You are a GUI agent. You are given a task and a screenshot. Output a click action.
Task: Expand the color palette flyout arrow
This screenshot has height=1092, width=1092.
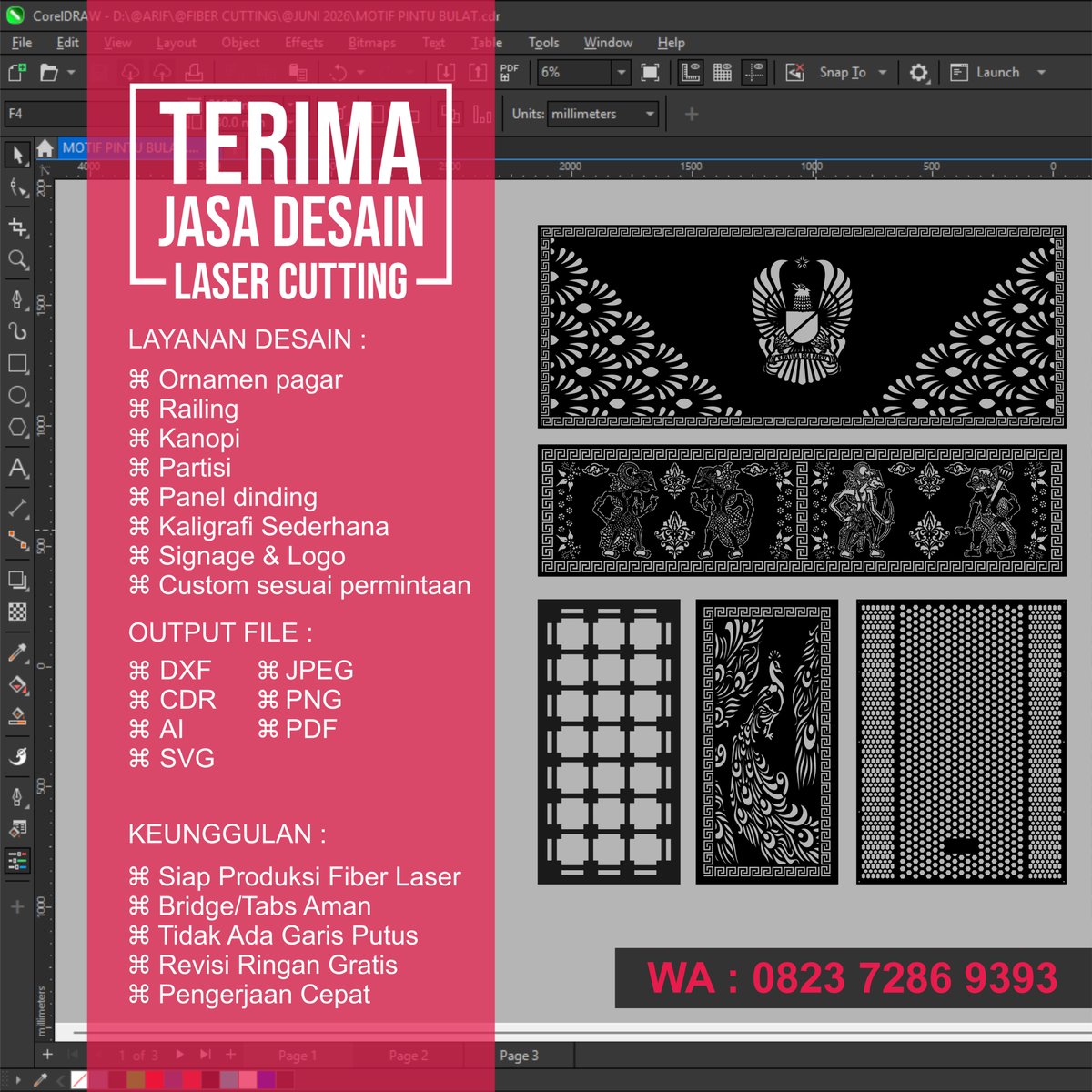coord(17,1080)
